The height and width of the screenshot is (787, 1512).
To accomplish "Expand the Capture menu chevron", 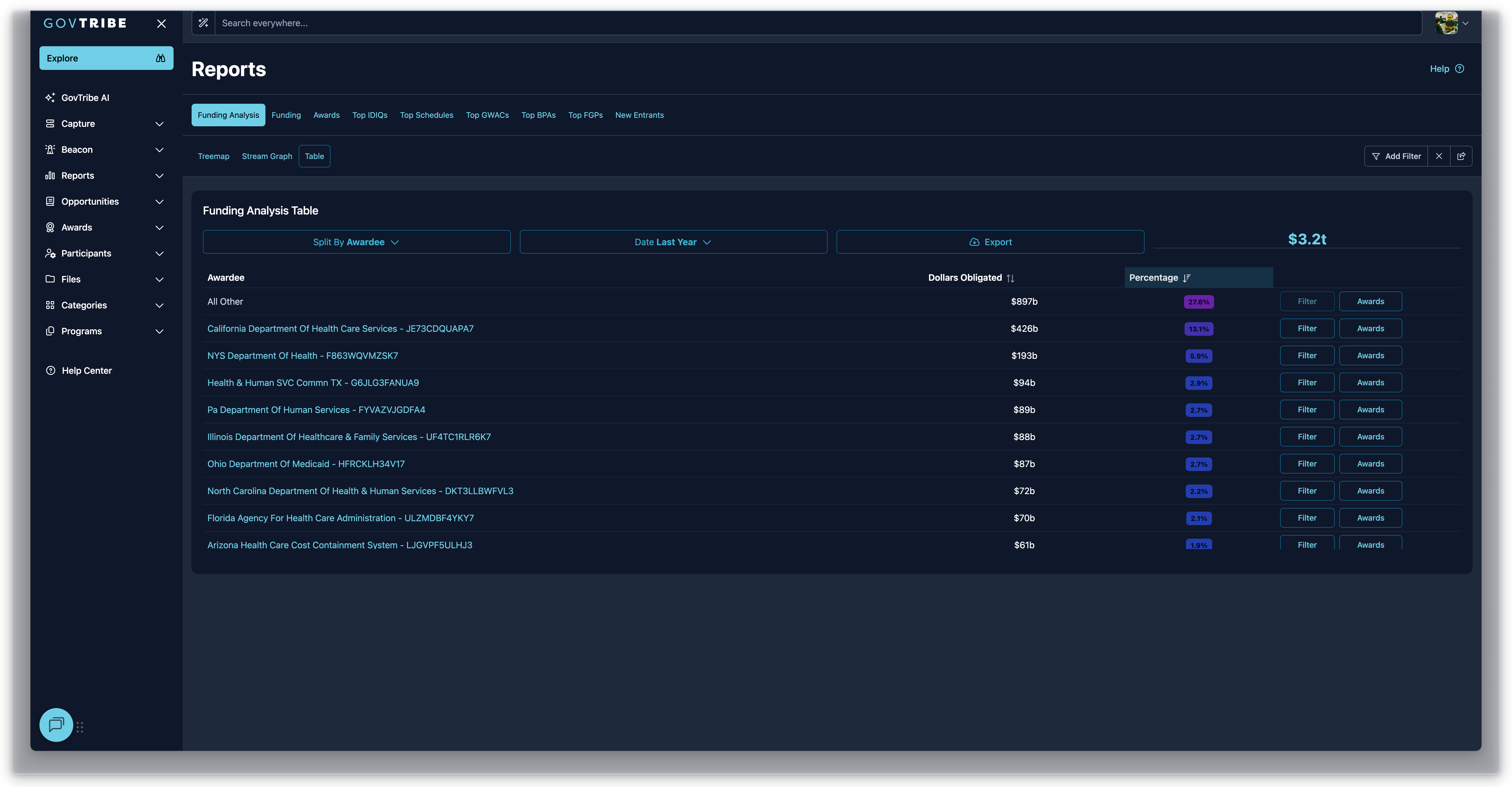I will point(159,124).
